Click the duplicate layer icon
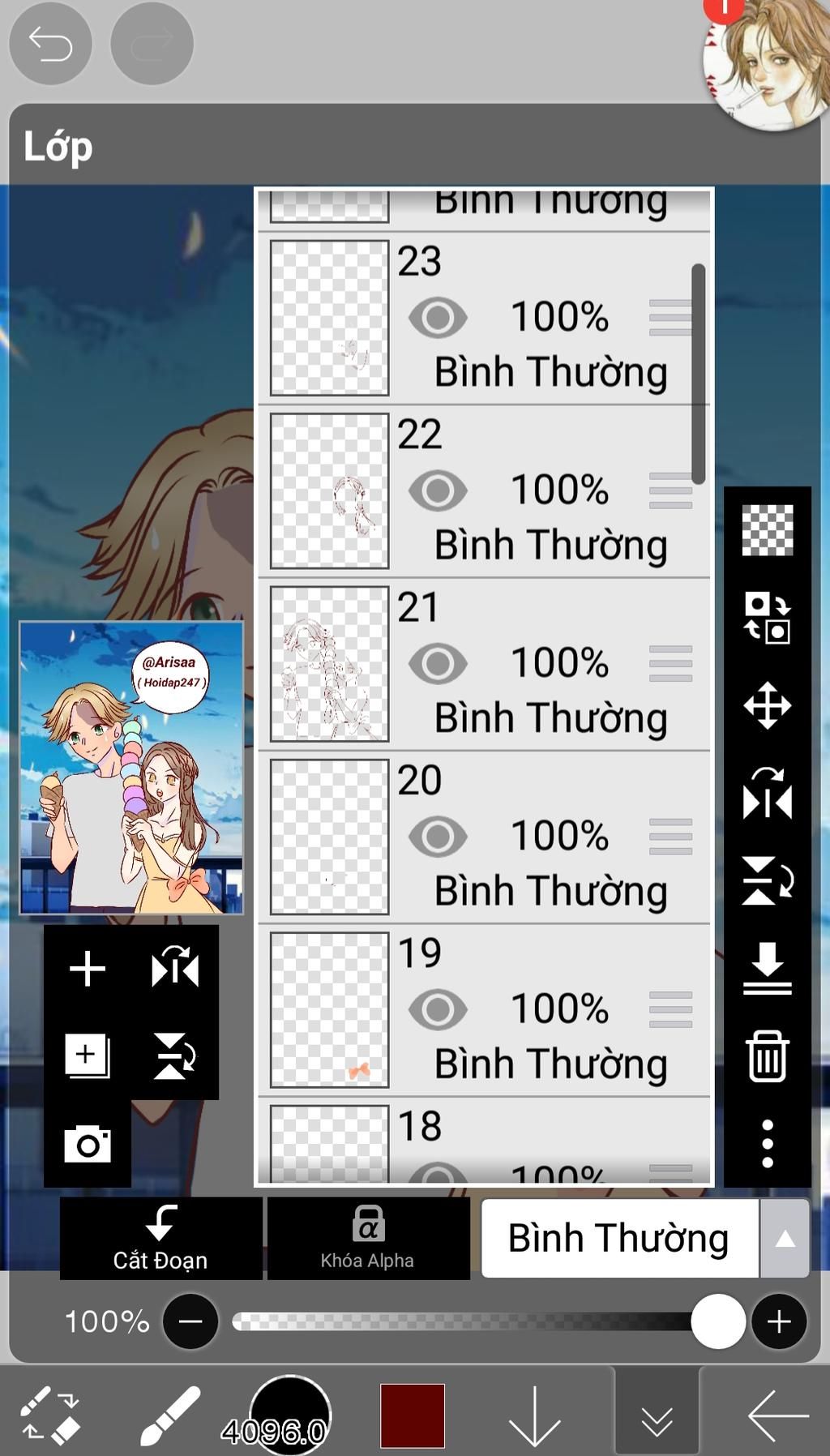 88,1056
